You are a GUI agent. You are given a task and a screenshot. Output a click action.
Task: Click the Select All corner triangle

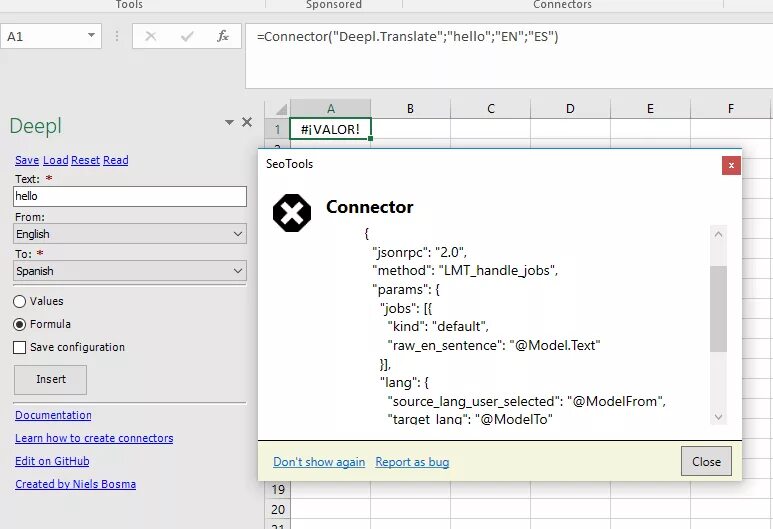coord(281,109)
